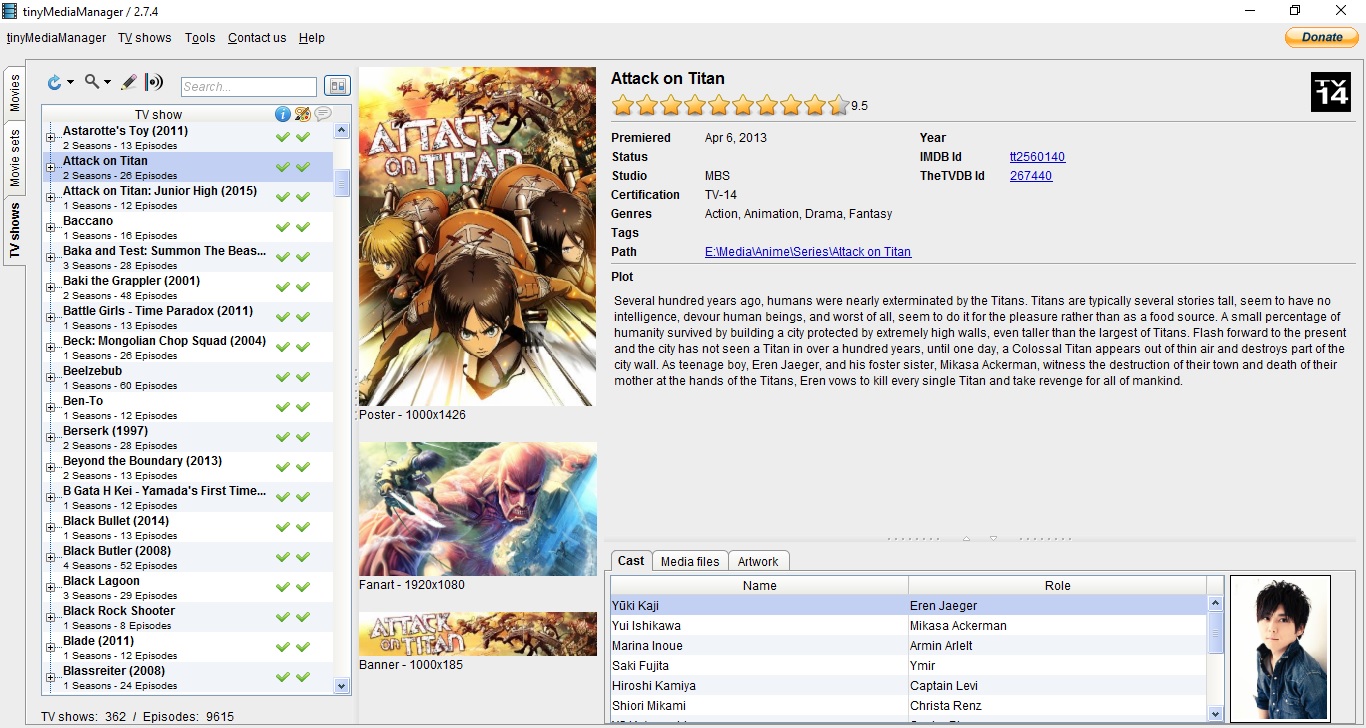Expand the Berserk (1997) tree node

point(51,438)
